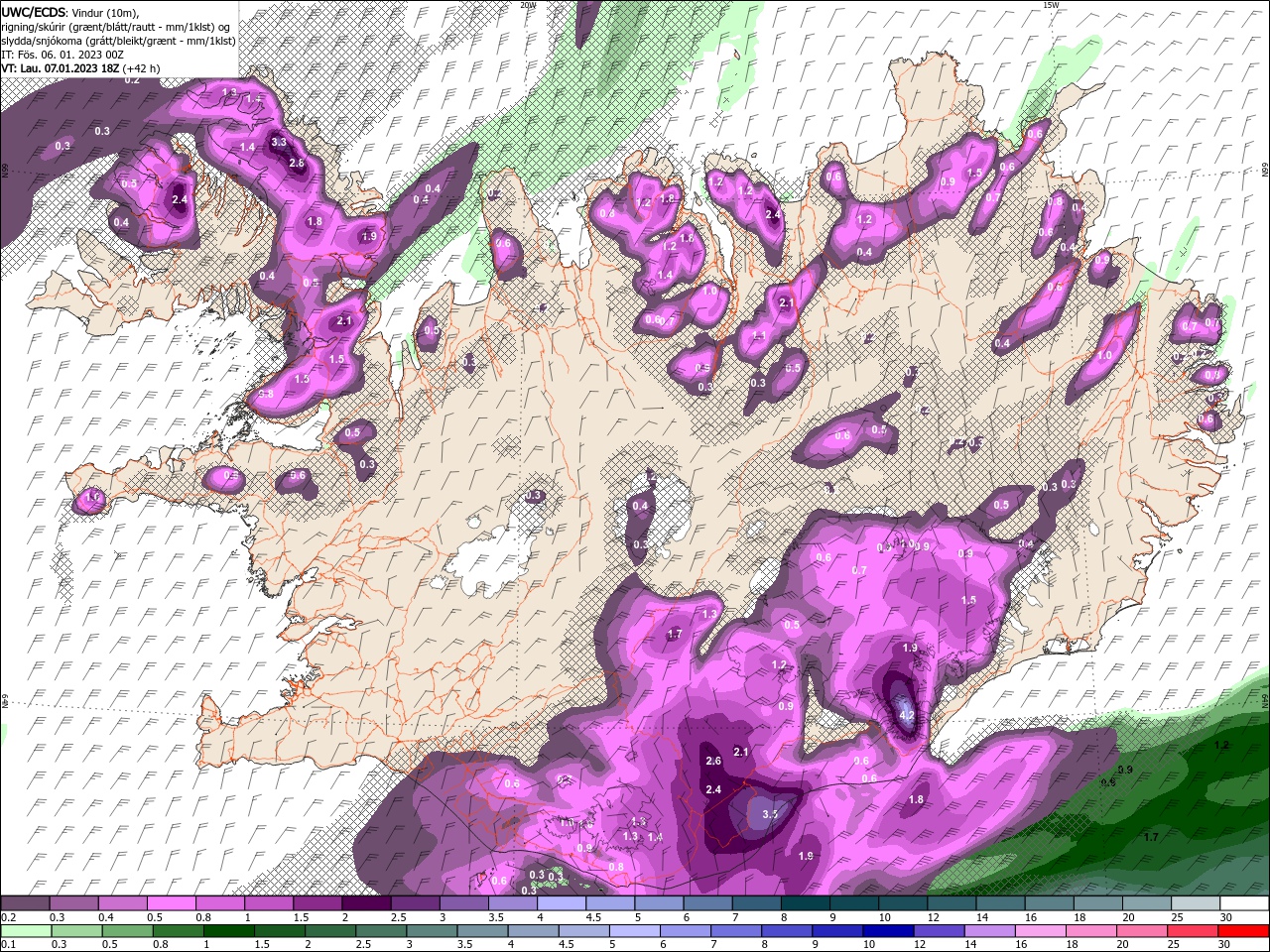
Task: Click the UWC/ECDS title text
Action: click(x=35, y=12)
